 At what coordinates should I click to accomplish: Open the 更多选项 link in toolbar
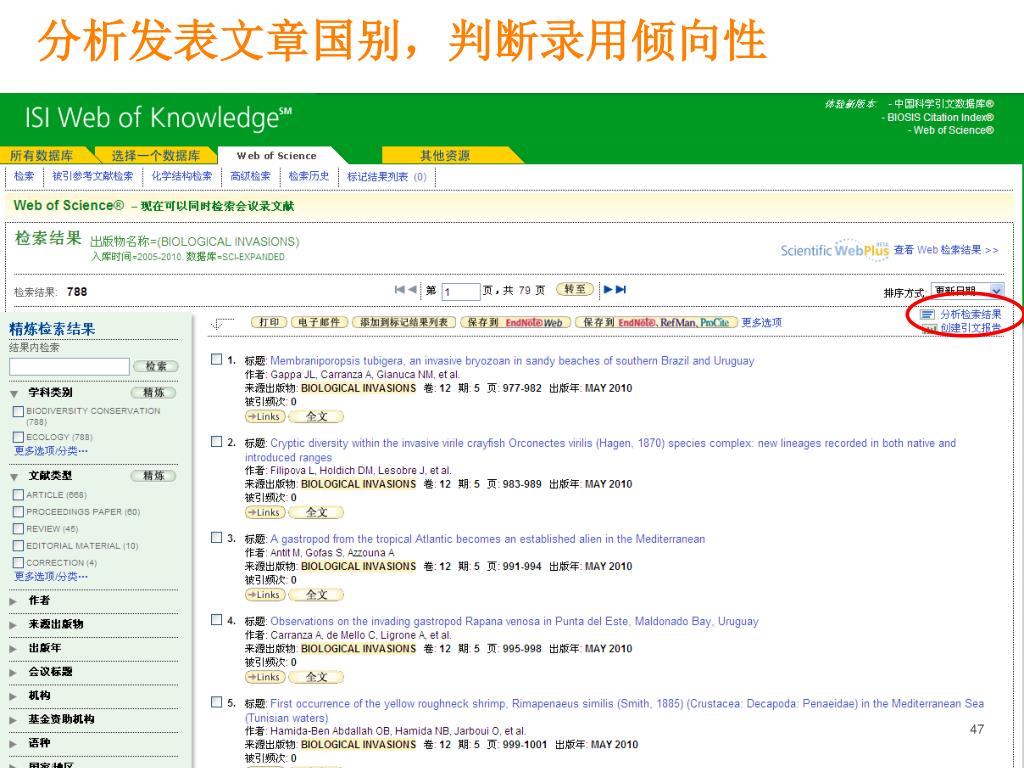click(761, 323)
